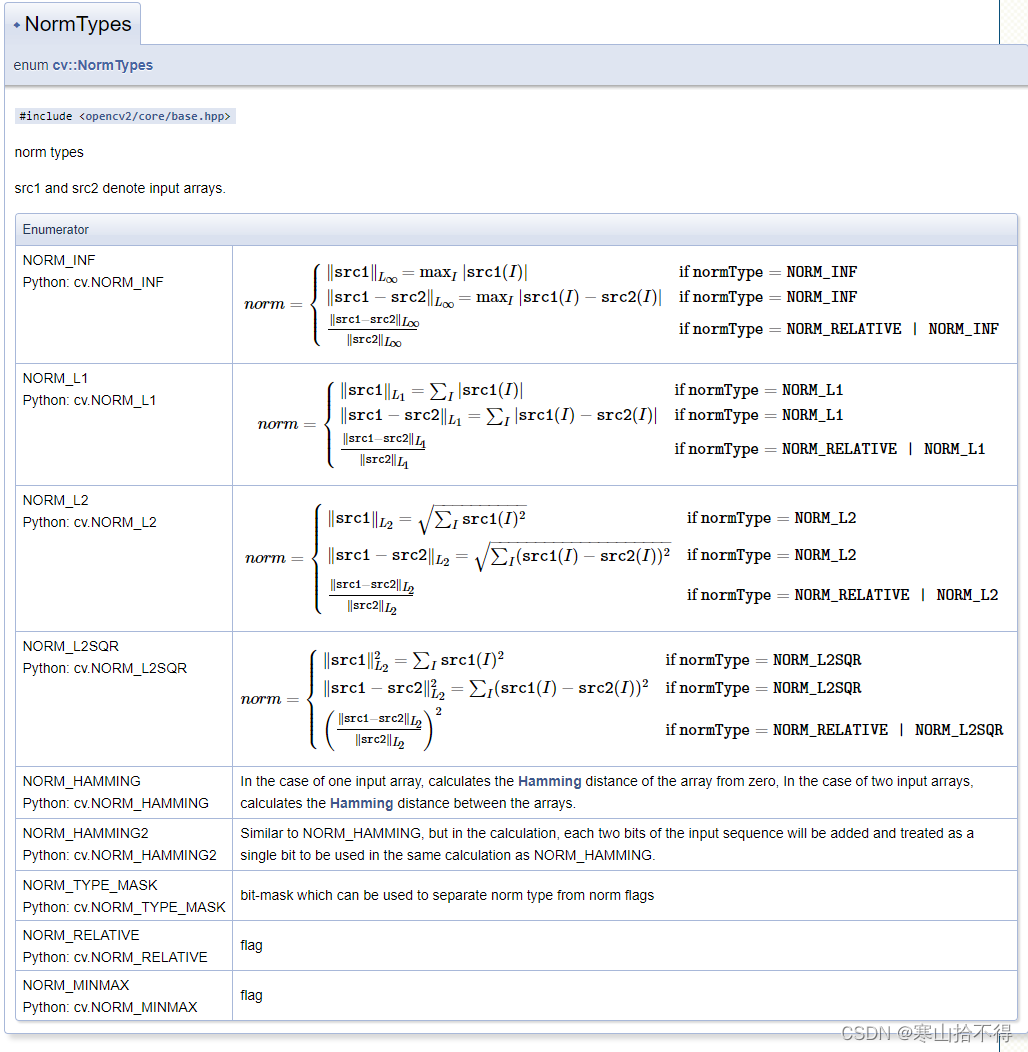Viewport: 1028px width, 1052px height.
Task: Click the #include opencv2/core/base.hpp line
Action: pyautogui.click(x=125, y=116)
